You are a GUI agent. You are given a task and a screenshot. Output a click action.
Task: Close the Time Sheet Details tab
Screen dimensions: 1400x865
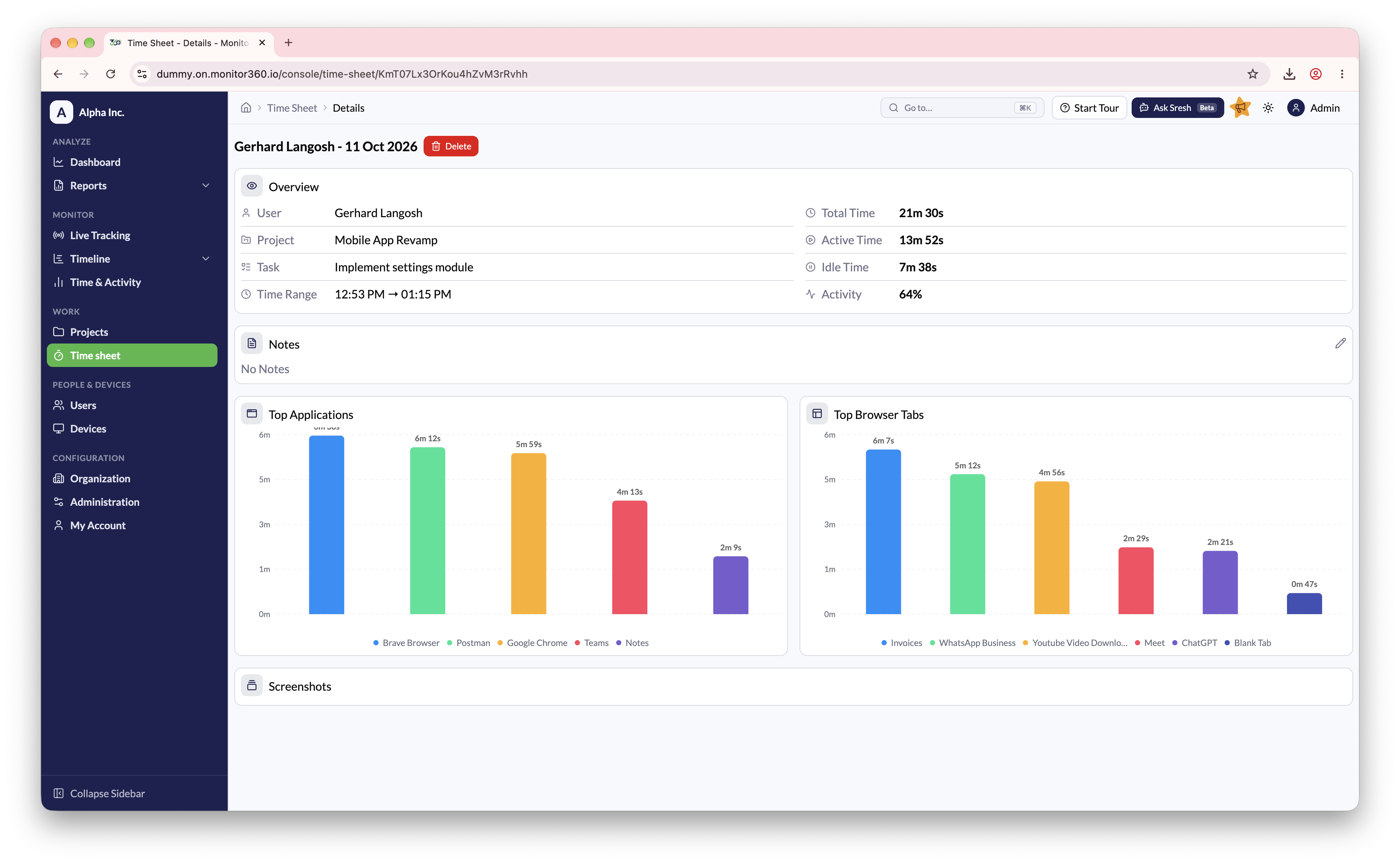(262, 43)
